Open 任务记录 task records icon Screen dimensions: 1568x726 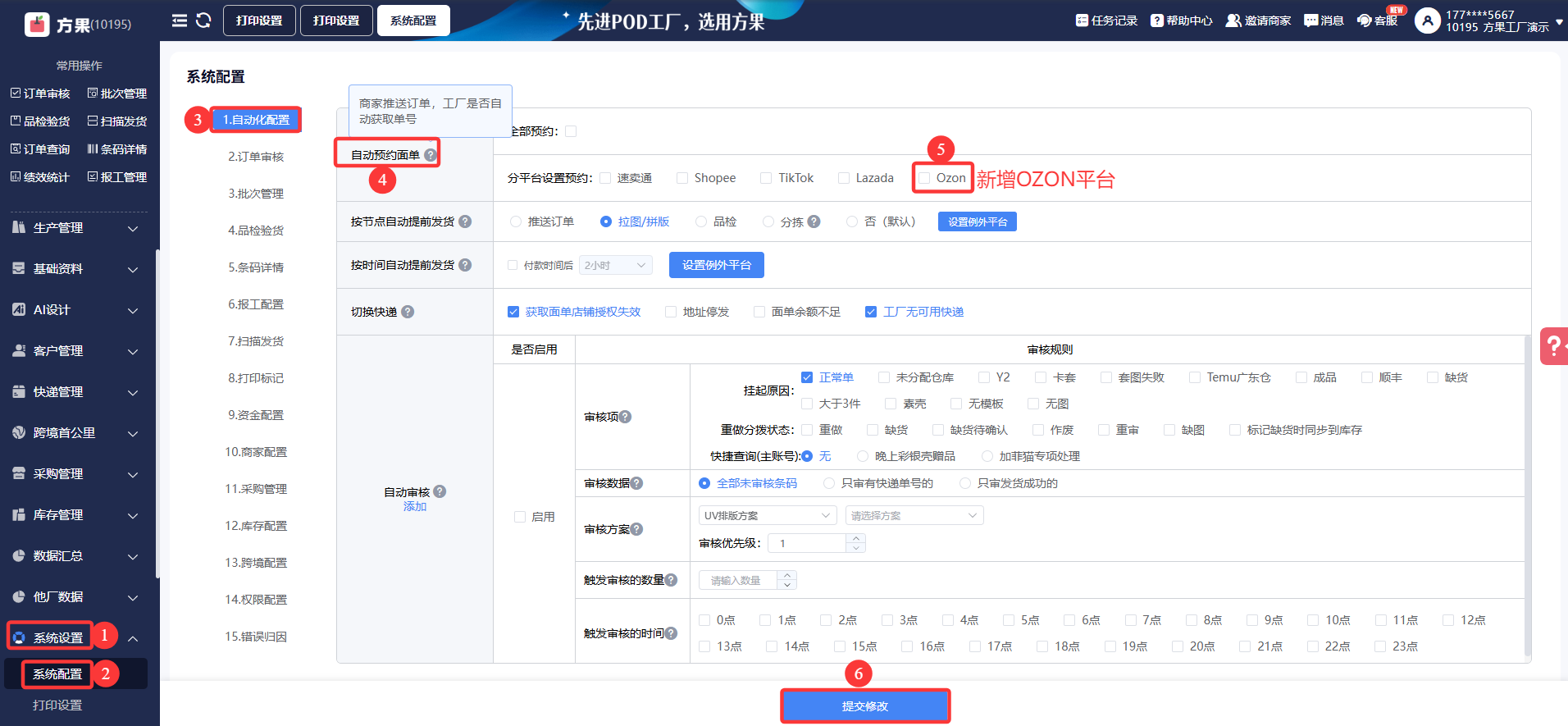coord(1082,21)
